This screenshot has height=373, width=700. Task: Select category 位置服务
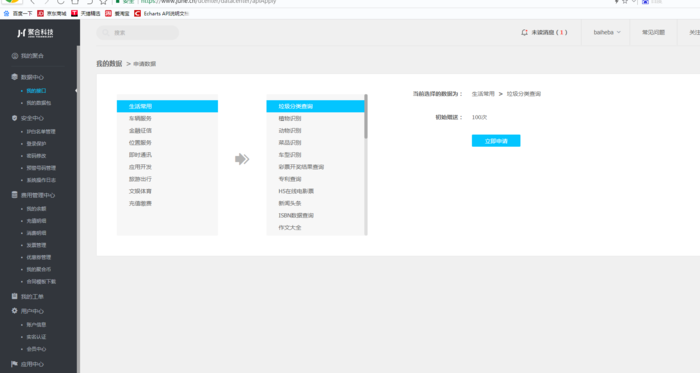pos(167,142)
